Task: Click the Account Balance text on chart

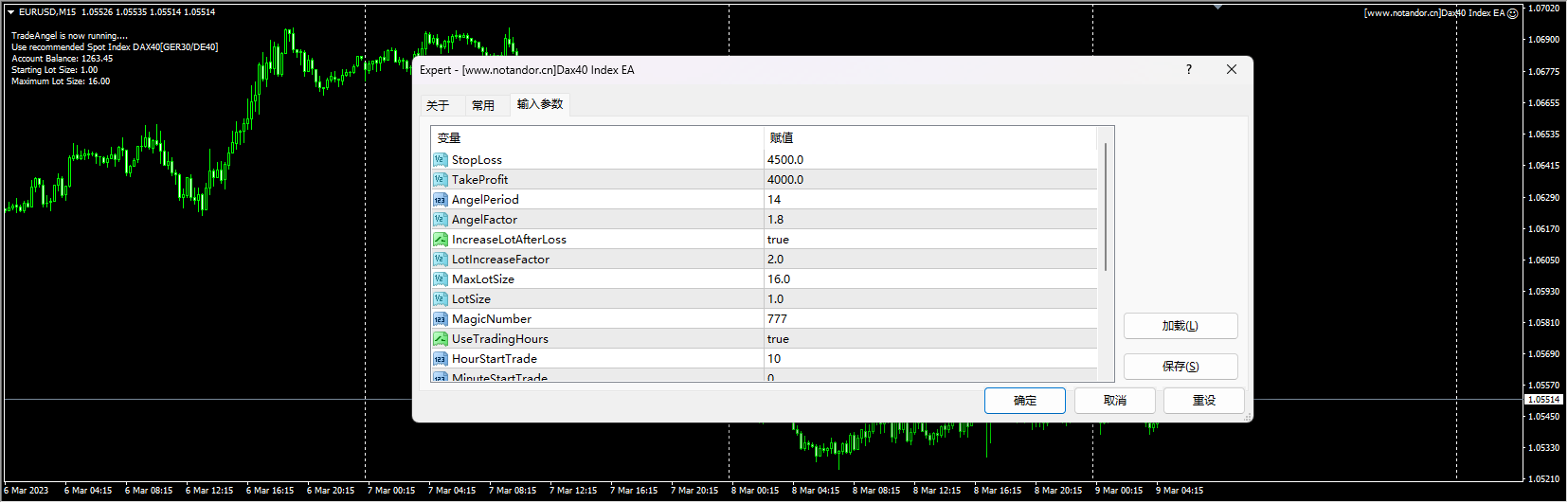Action: coord(62,59)
